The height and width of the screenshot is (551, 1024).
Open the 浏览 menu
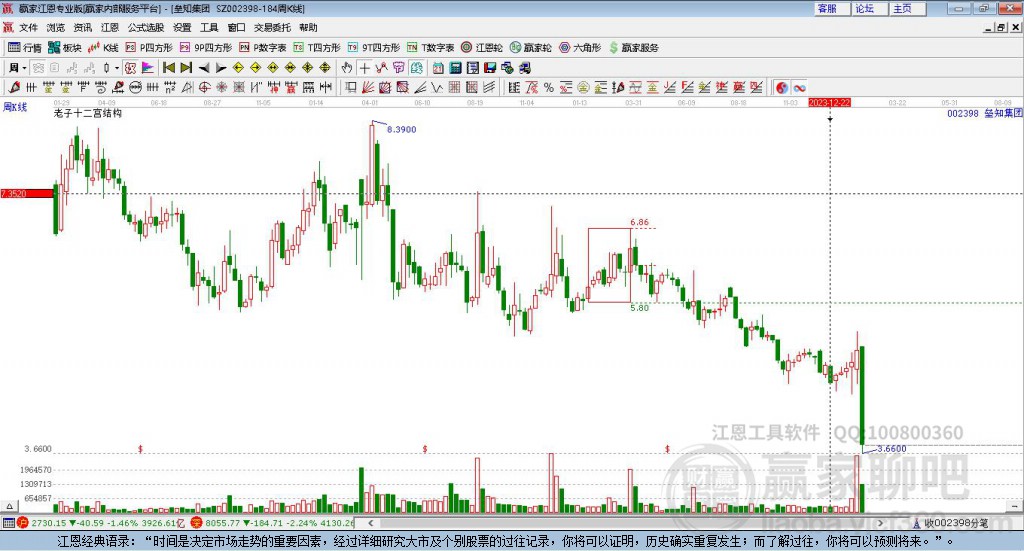click(x=56, y=27)
